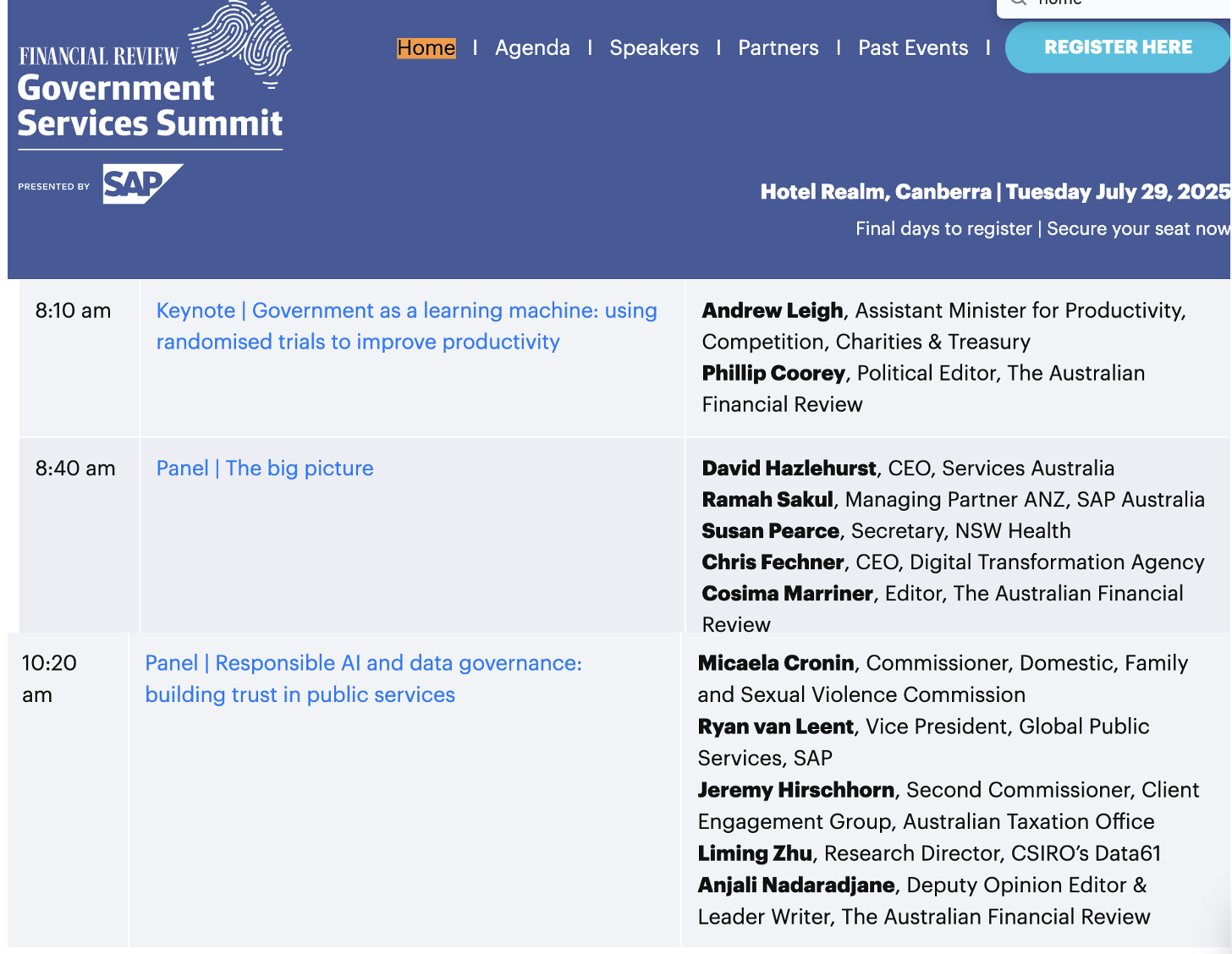Click 'Secure your seat now' text
The height and width of the screenshot is (954, 1232).
[1137, 228]
